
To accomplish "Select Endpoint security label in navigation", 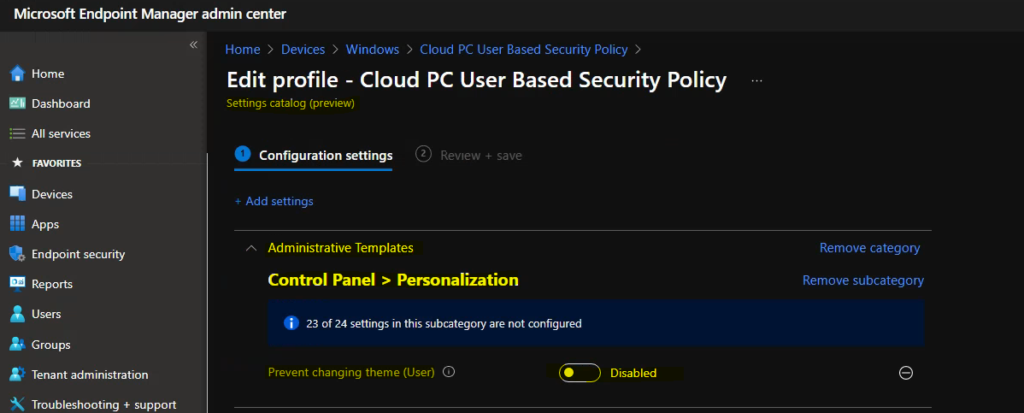I will 78,254.
